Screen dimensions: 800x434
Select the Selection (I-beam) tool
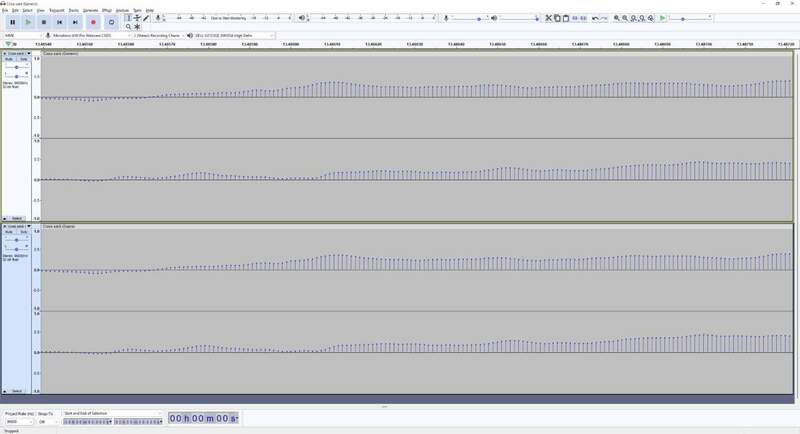pyautogui.click(x=129, y=18)
